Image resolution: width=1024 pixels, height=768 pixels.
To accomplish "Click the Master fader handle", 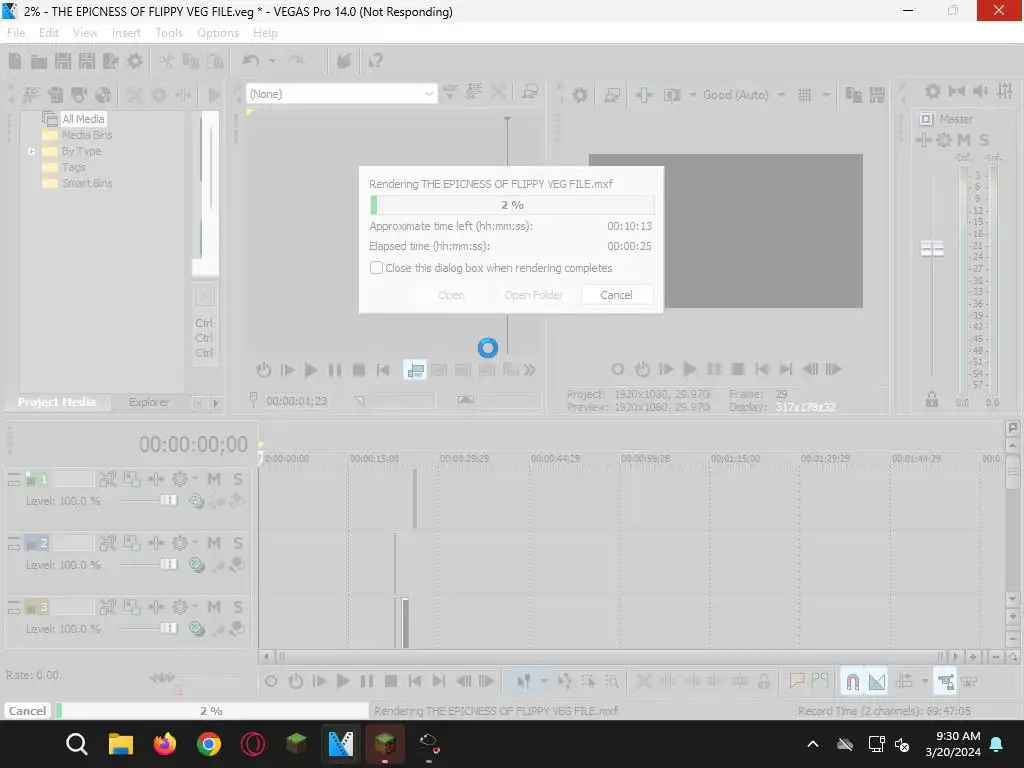I will point(932,248).
